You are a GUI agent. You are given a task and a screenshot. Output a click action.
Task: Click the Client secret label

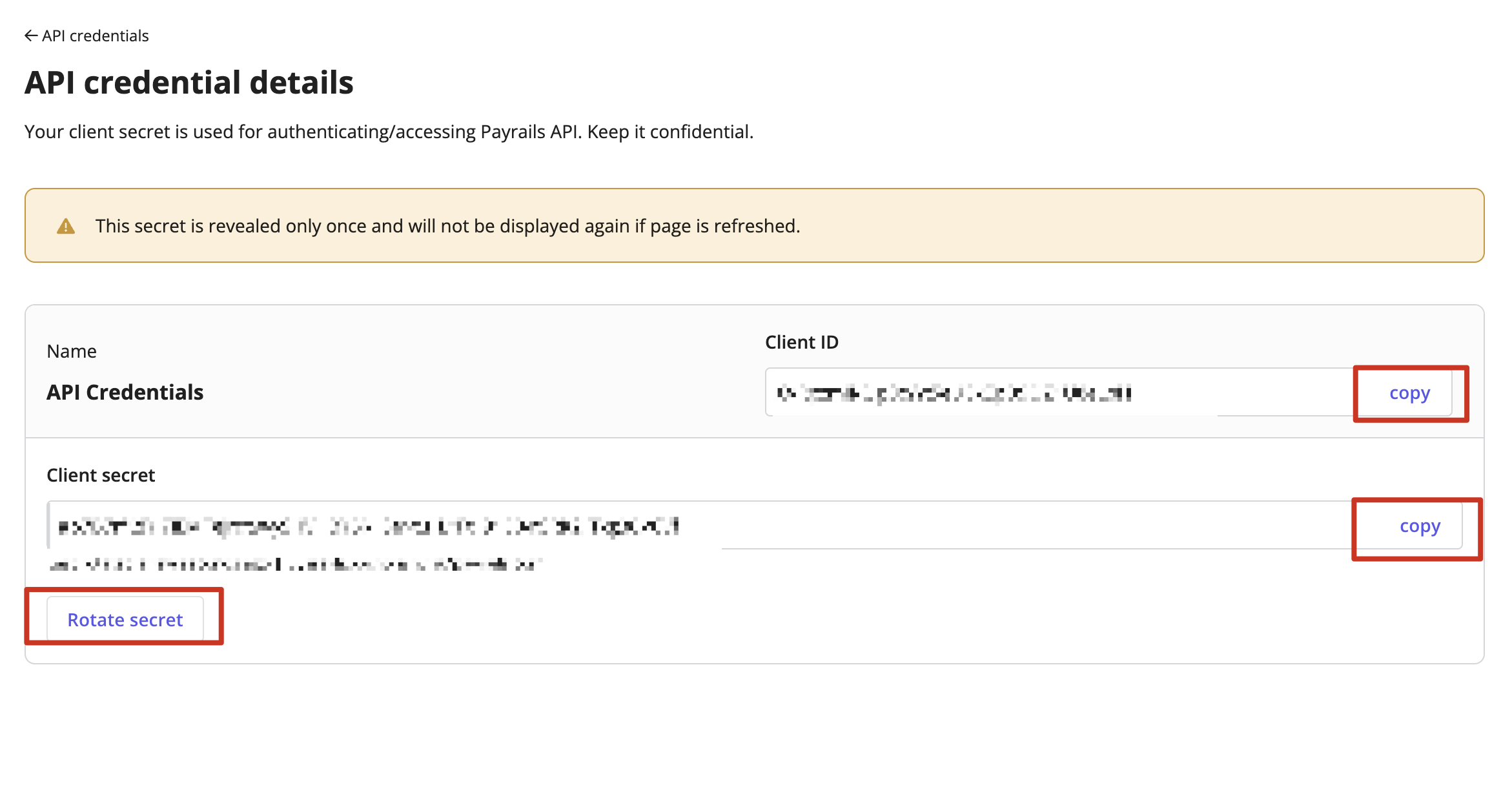click(x=101, y=475)
